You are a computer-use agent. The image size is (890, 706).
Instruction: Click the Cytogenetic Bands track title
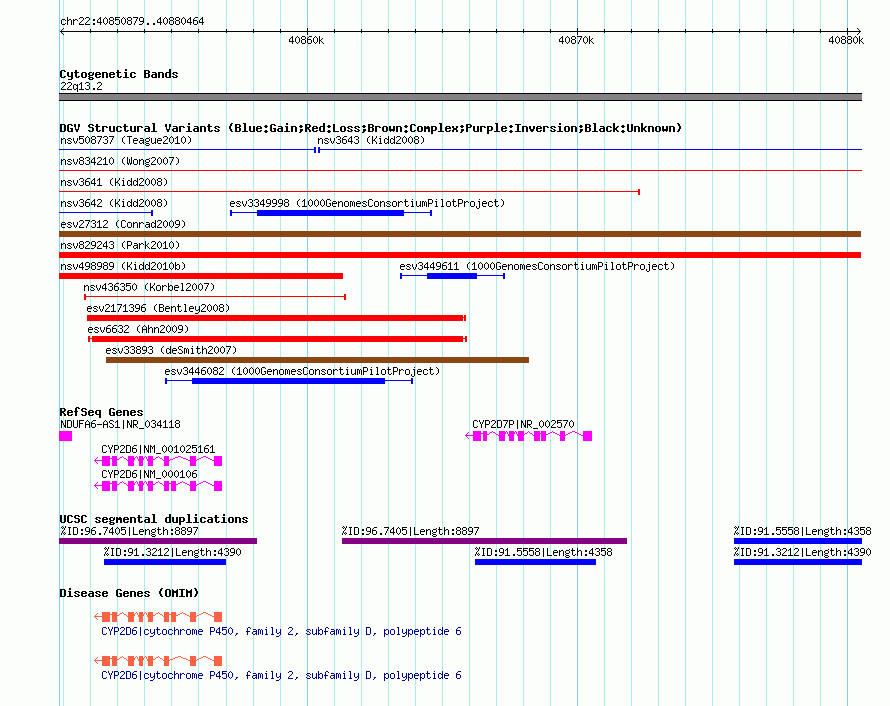pos(119,74)
